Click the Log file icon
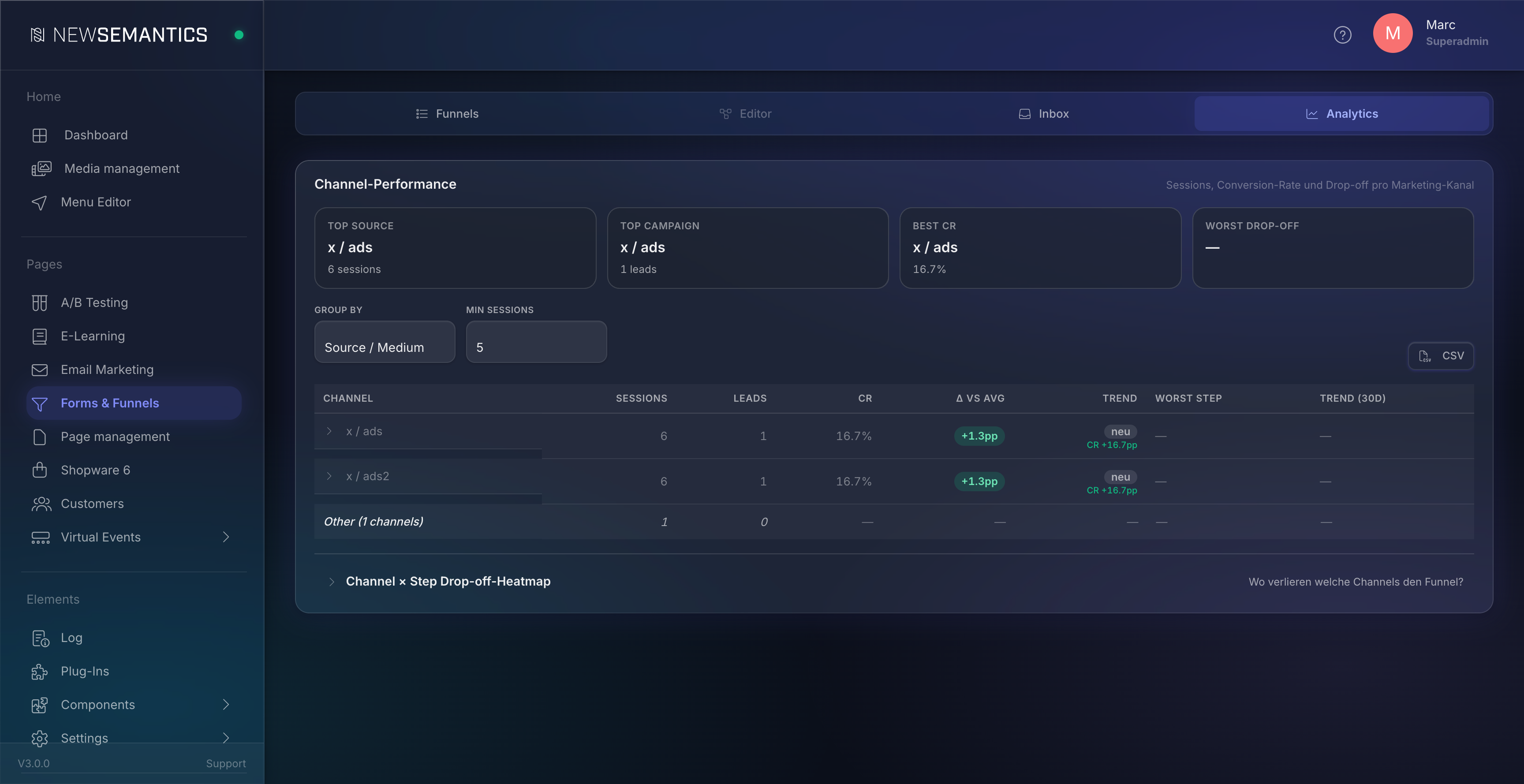1524x784 pixels. [x=40, y=638]
